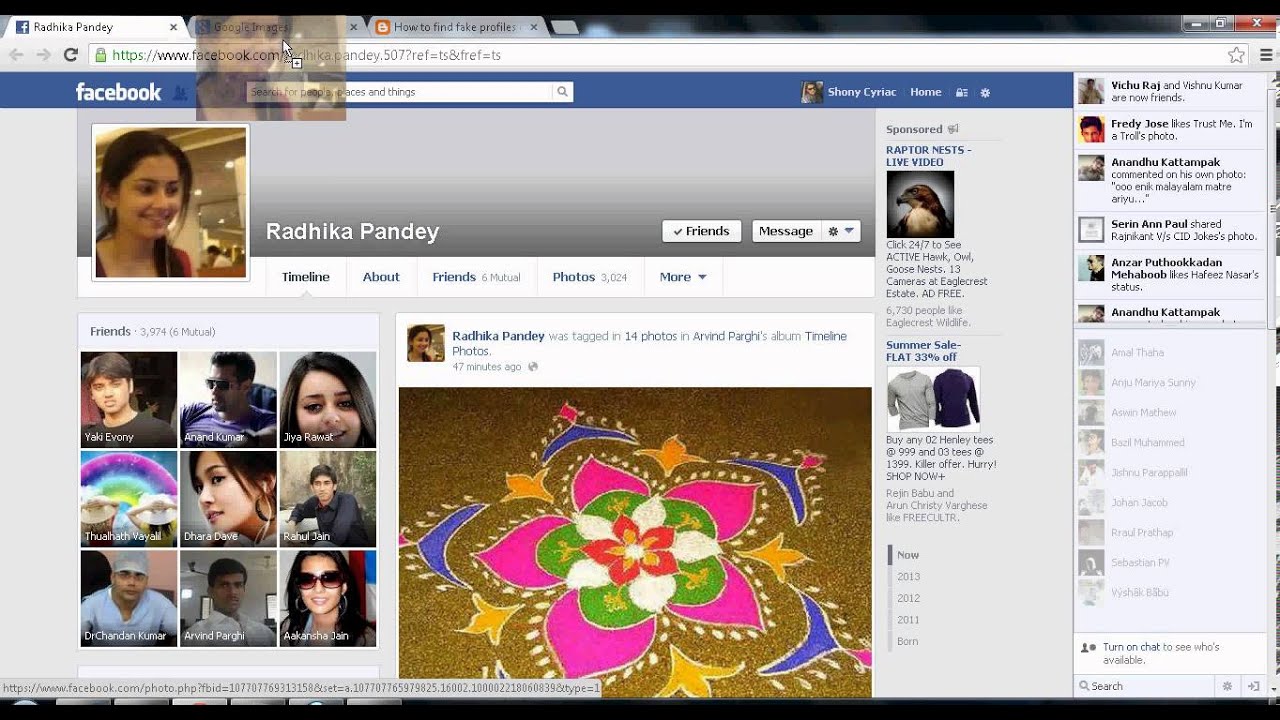Open the Friends tab with 6 Mutual
The height and width of the screenshot is (720, 1280).
click(x=476, y=277)
